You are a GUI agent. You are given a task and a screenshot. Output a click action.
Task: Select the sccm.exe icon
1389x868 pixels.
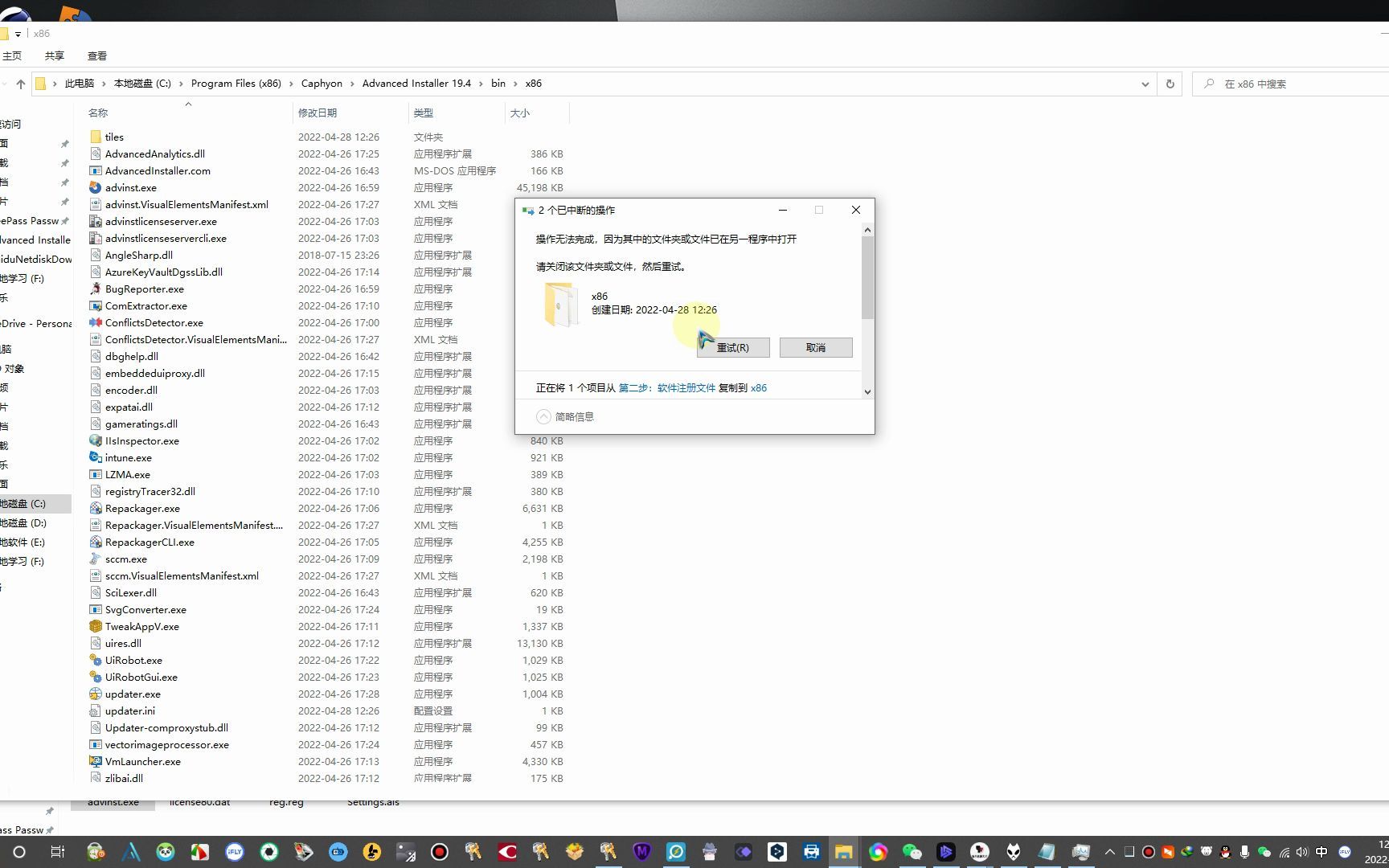96,559
